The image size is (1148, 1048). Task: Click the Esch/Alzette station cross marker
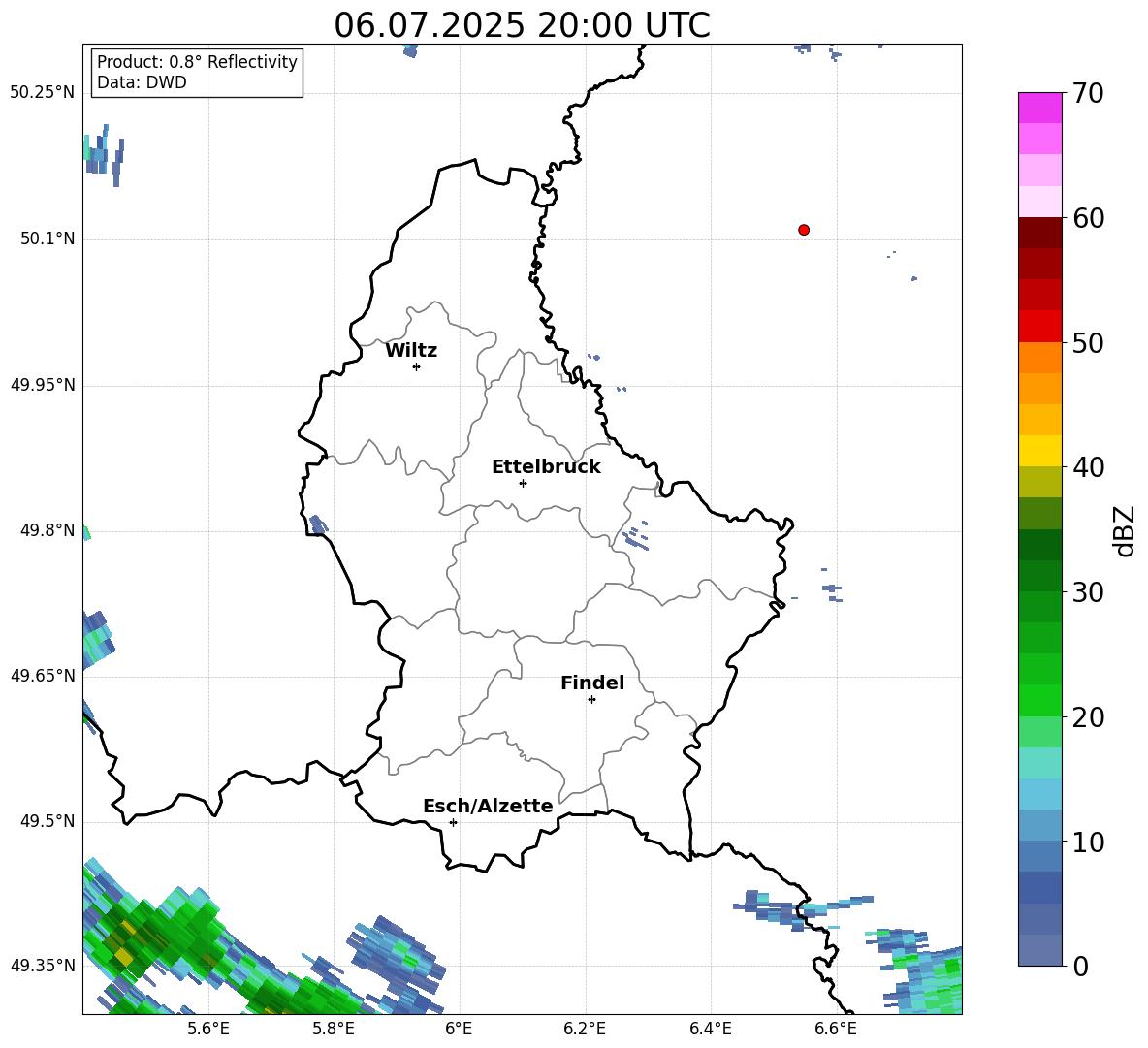[453, 822]
